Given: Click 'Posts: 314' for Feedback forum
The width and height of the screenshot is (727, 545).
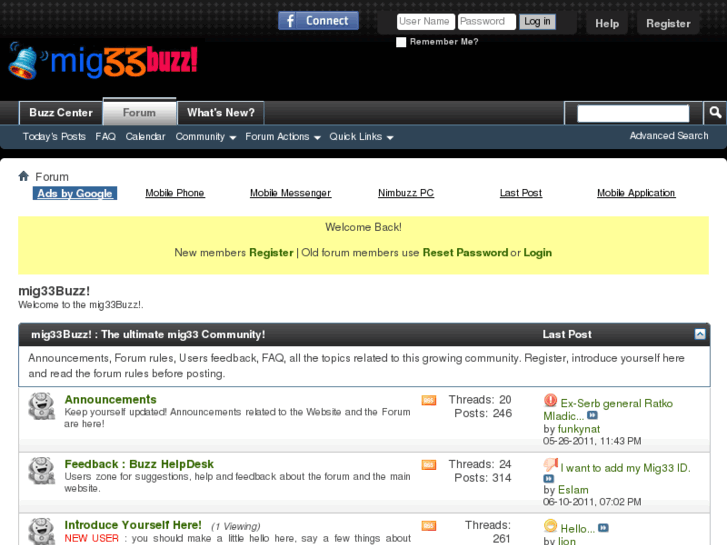Looking at the screenshot, I should pyautogui.click(x=483, y=478).
